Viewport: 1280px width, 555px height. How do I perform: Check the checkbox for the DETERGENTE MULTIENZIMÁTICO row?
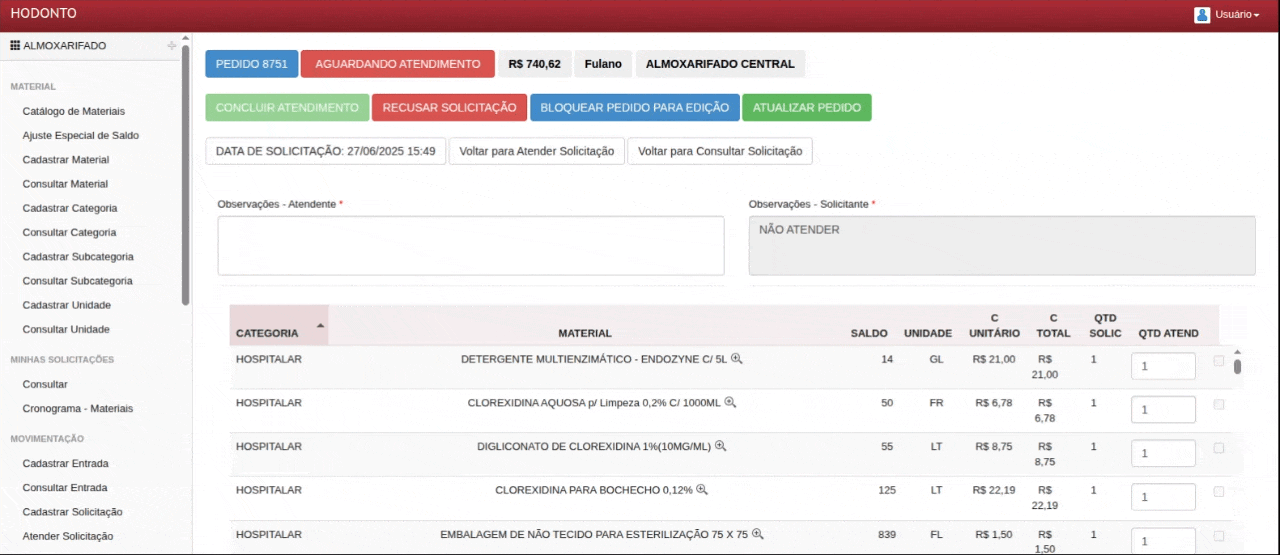click(1218, 361)
